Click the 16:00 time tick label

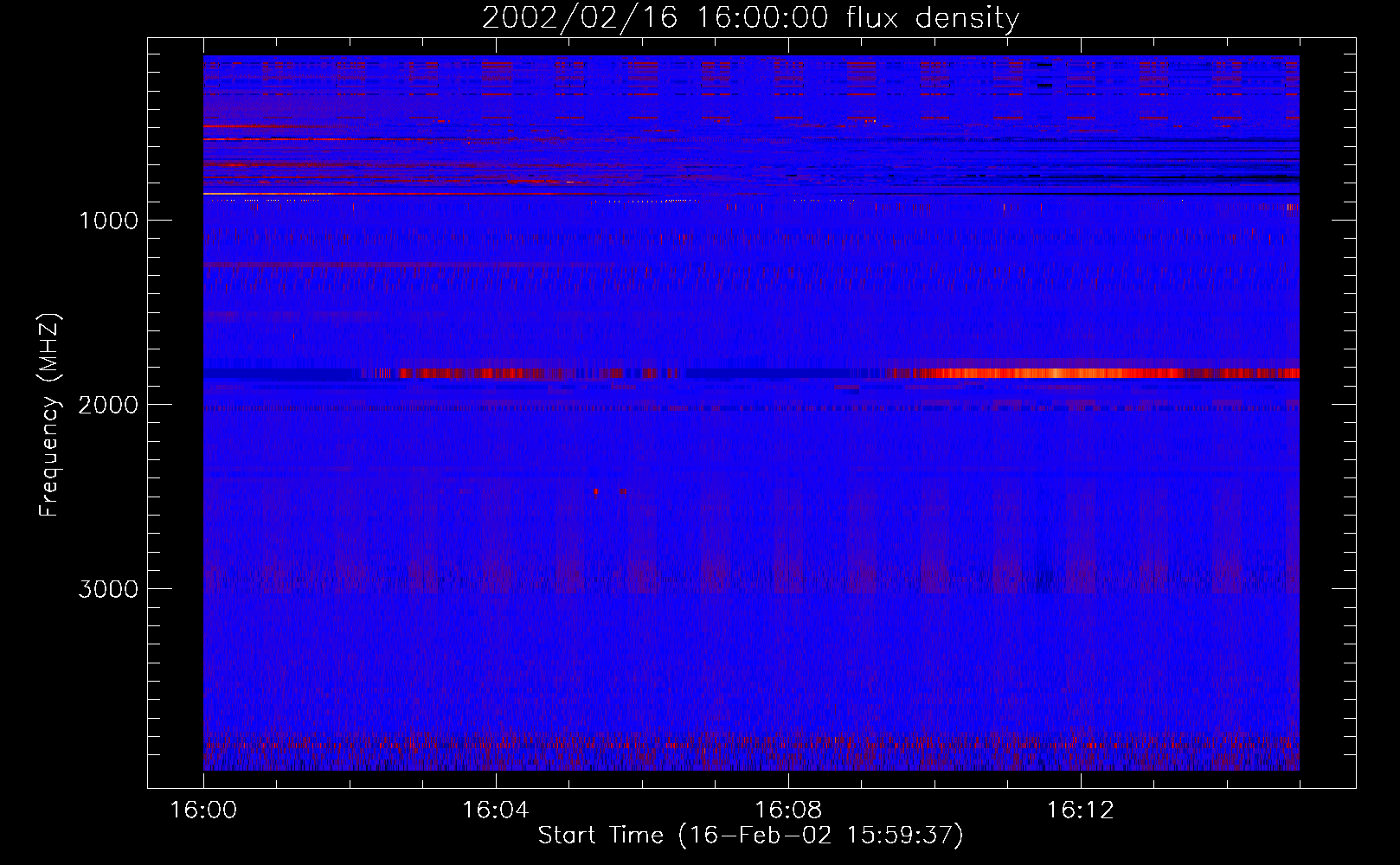pyautogui.click(x=203, y=811)
